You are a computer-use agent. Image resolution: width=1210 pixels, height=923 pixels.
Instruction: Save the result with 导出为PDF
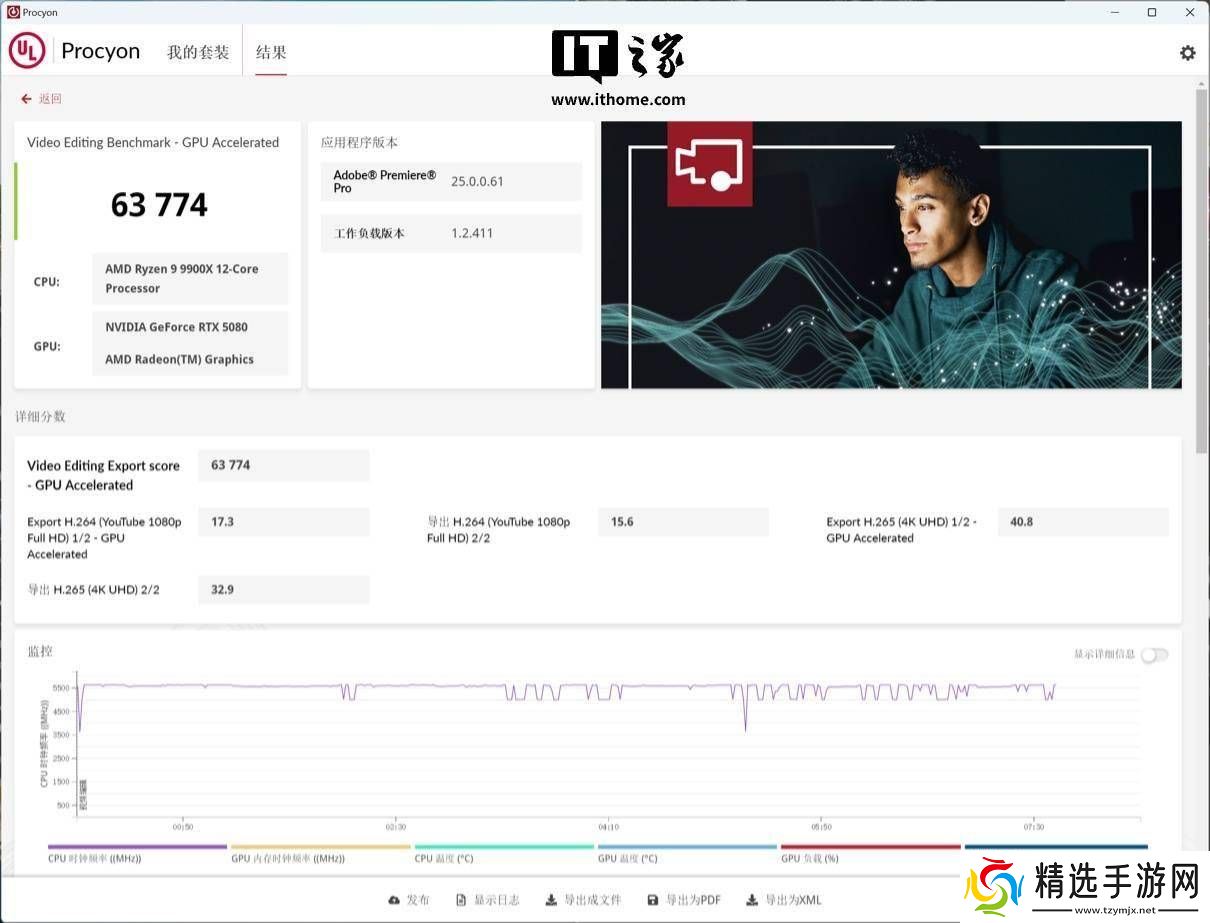684,900
